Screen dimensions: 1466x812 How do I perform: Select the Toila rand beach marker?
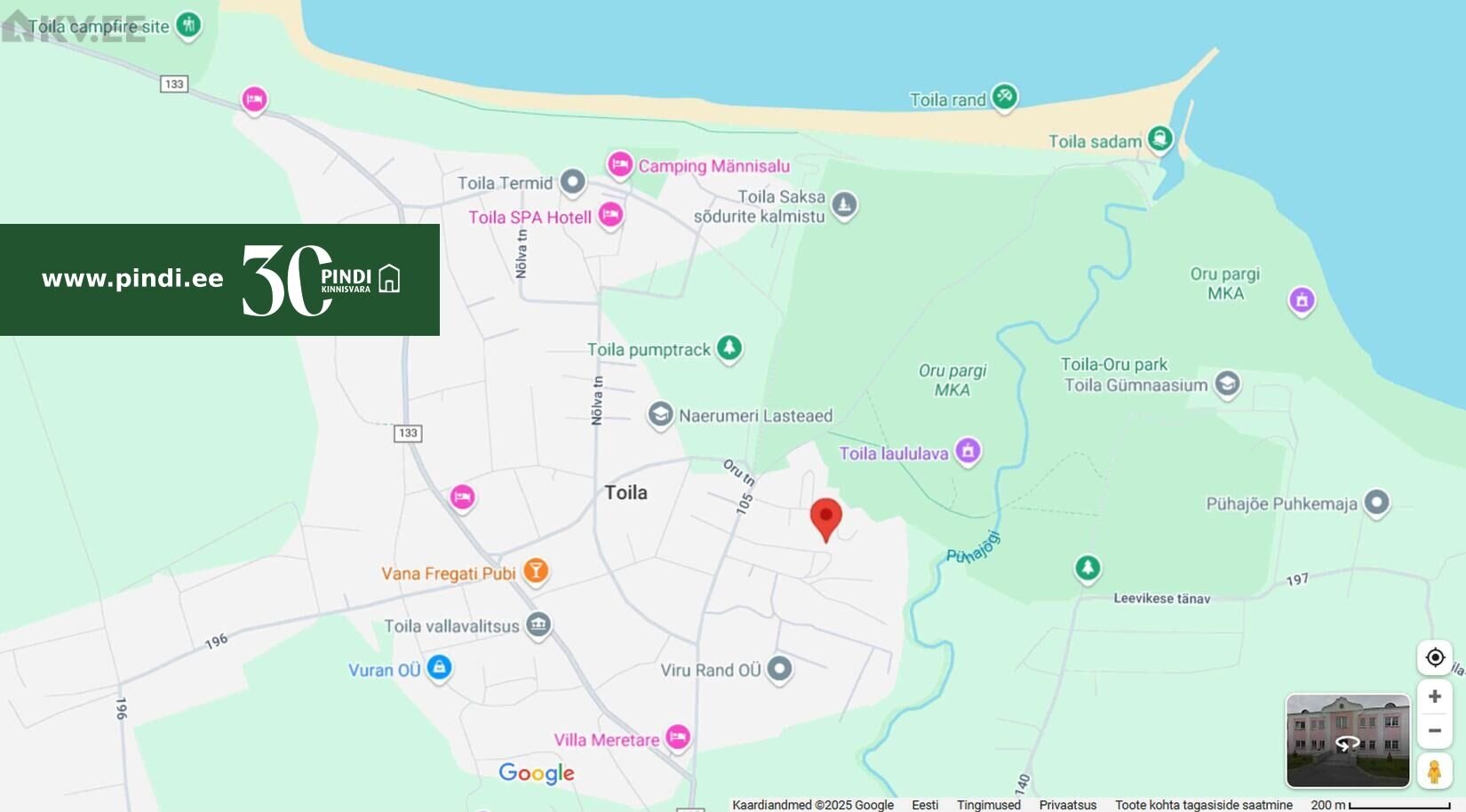coord(1005,97)
